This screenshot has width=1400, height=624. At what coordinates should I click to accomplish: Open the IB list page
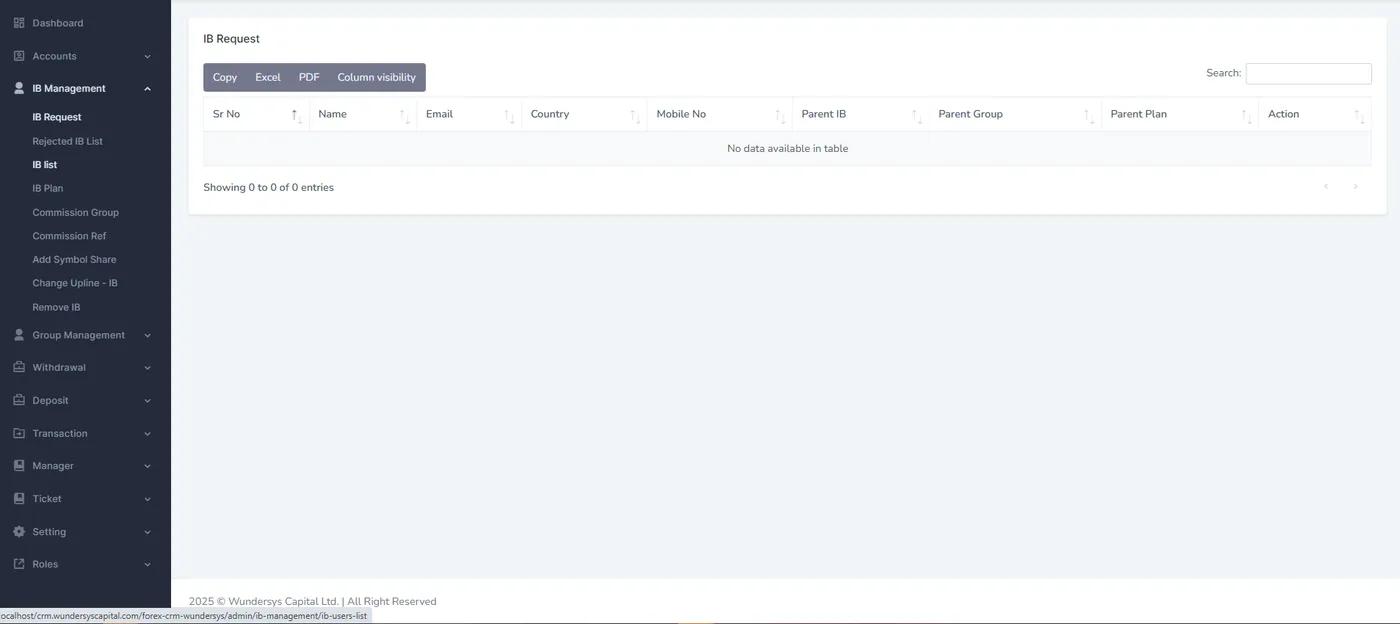(x=44, y=165)
